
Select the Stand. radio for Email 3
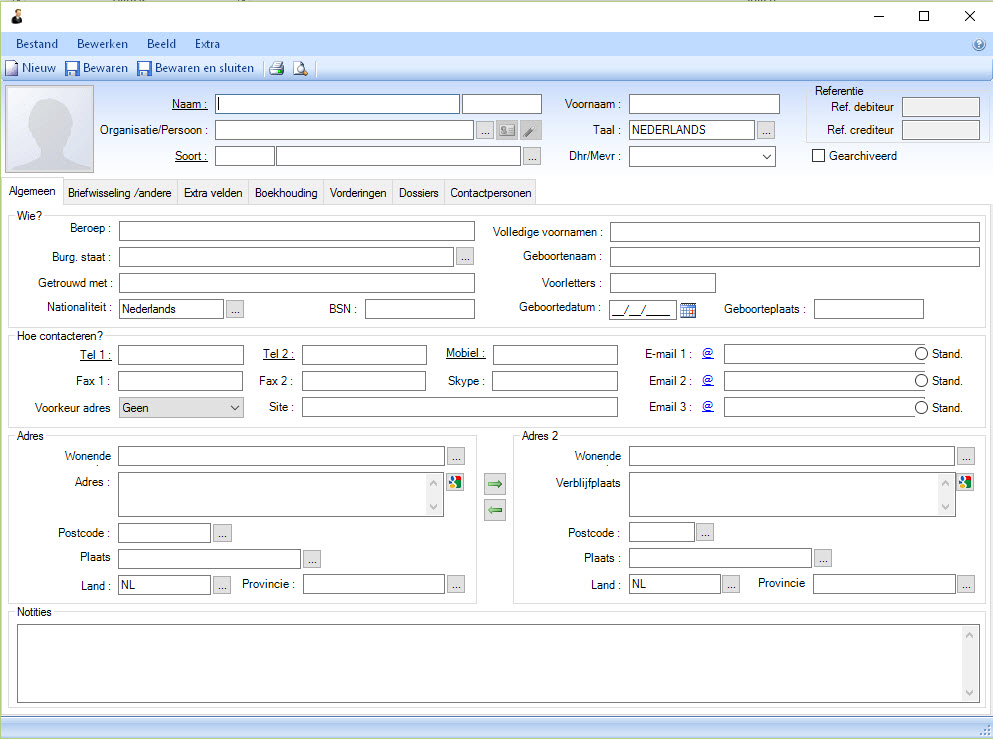pyautogui.click(x=921, y=408)
